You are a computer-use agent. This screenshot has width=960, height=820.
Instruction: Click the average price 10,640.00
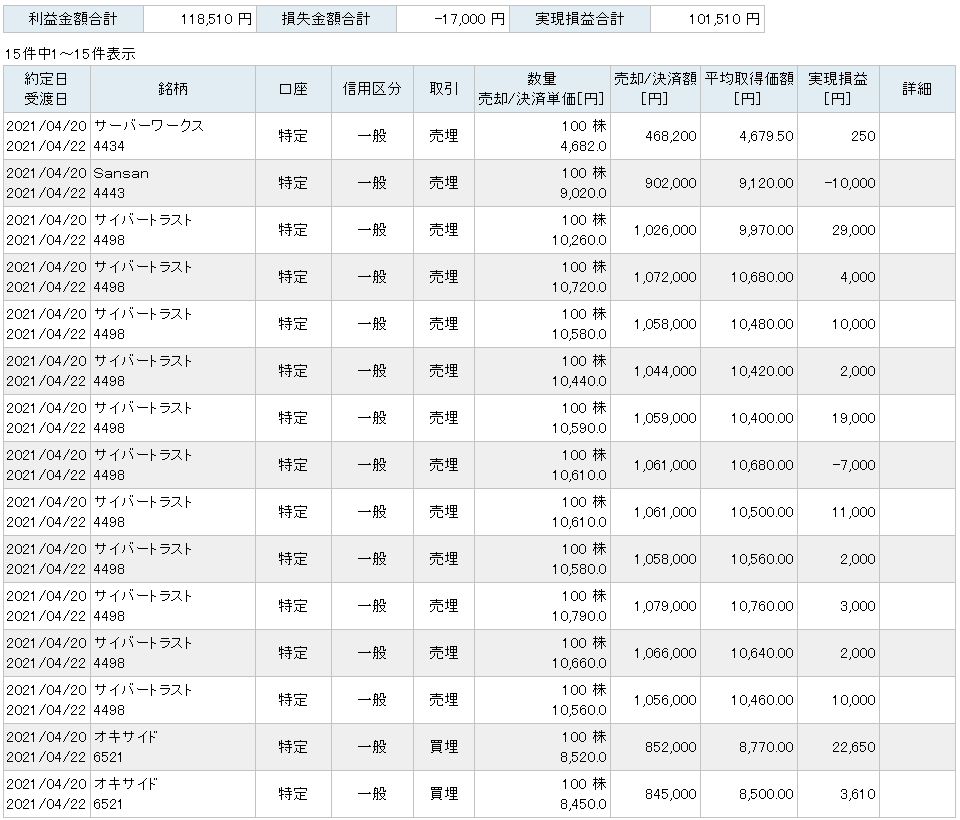(x=762, y=653)
